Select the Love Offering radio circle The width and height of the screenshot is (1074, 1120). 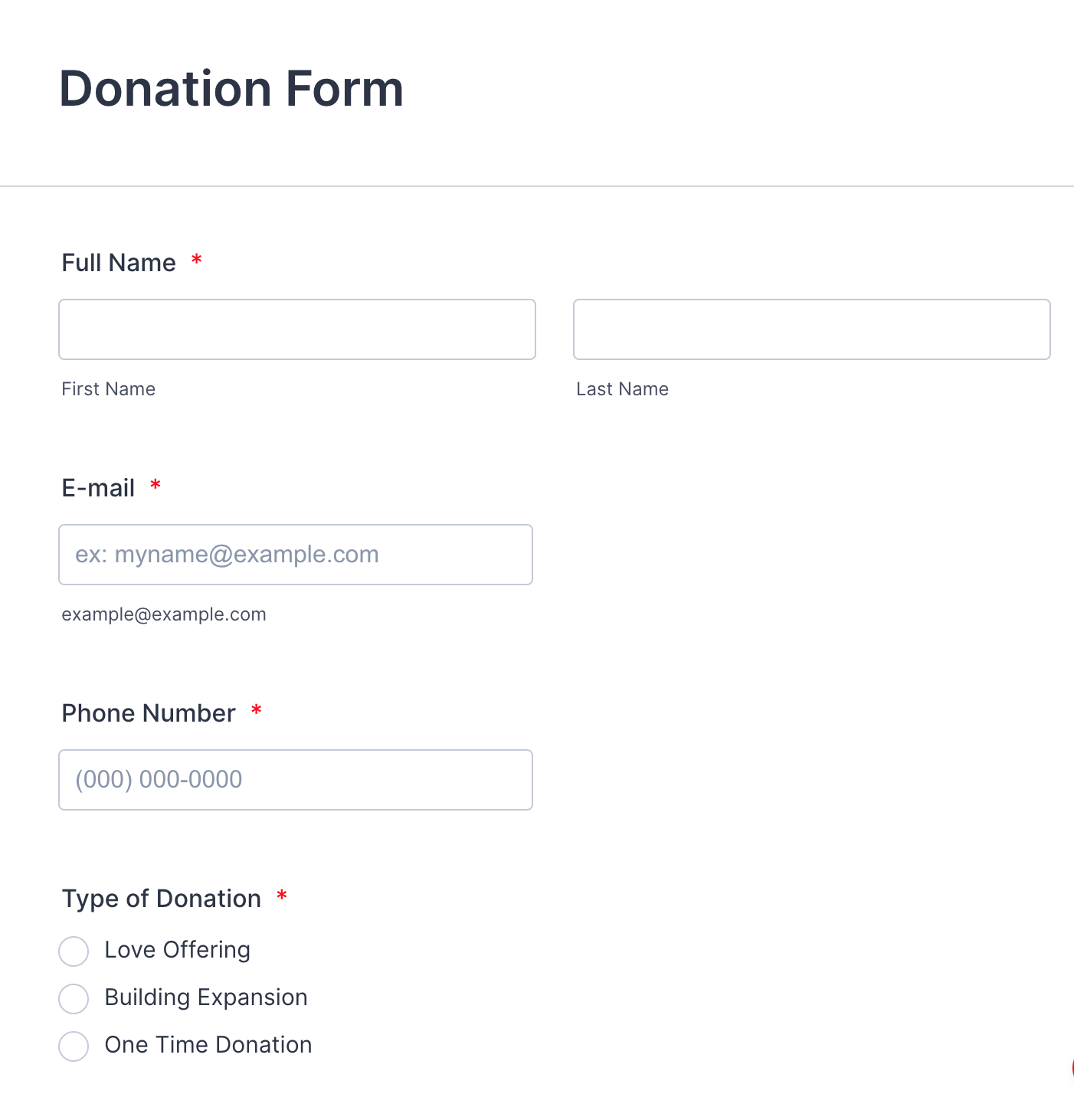[74, 951]
